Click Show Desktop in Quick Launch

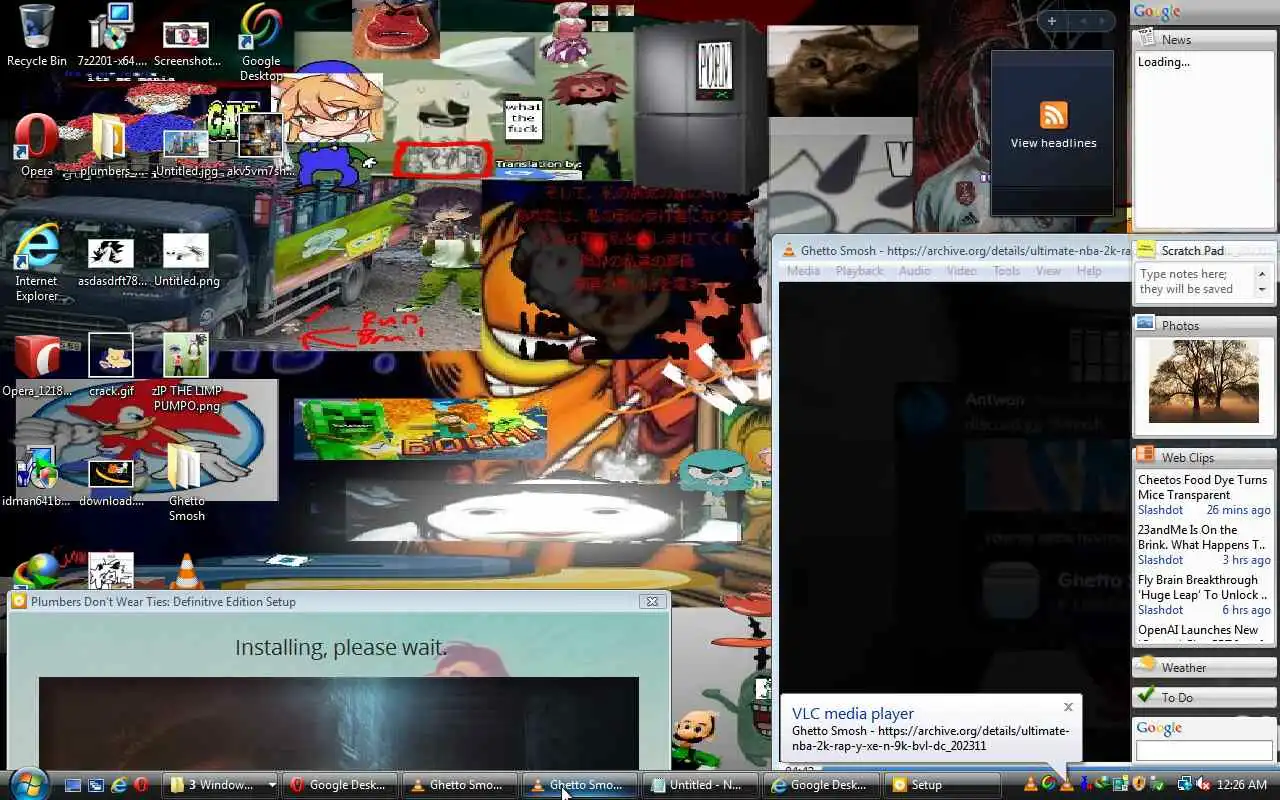coord(73,785)
